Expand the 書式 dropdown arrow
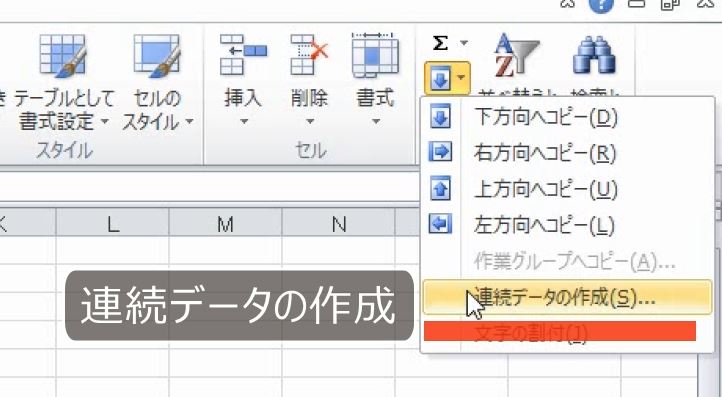Image resolution: width=722 pixels, height=397 pixels. pos(376,122)
